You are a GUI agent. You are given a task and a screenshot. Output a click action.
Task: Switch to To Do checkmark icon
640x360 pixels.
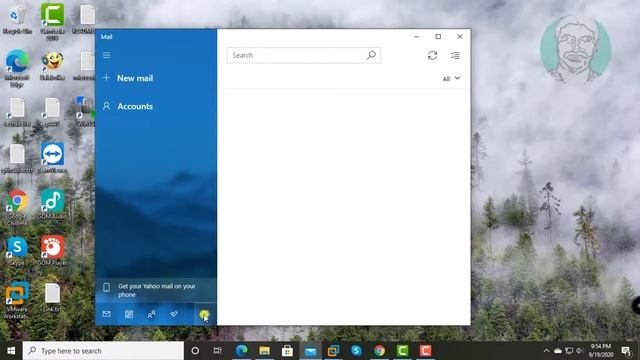pos(174,314)
